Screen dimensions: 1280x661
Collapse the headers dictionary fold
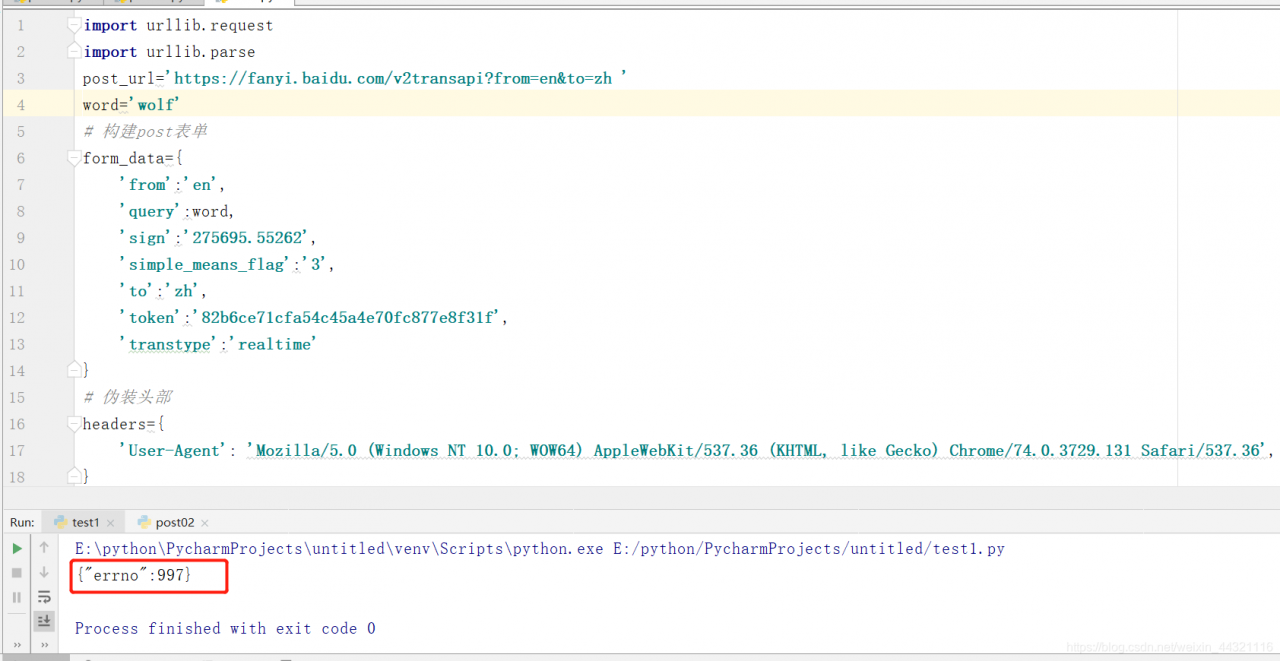(73, 424)
